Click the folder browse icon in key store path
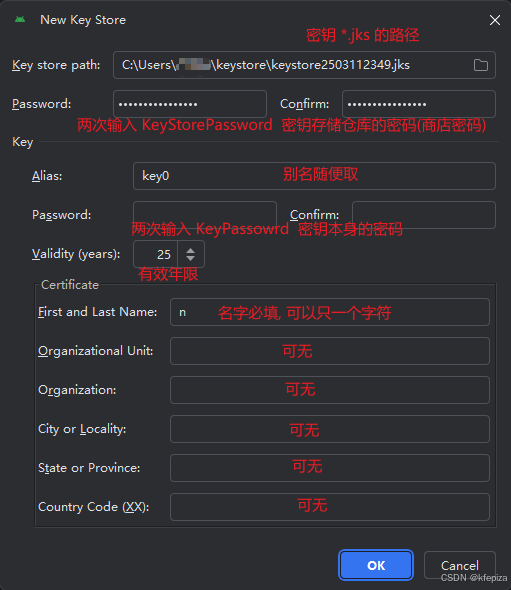This screenshot has width=511, height=590. click(x=481, y=65)
